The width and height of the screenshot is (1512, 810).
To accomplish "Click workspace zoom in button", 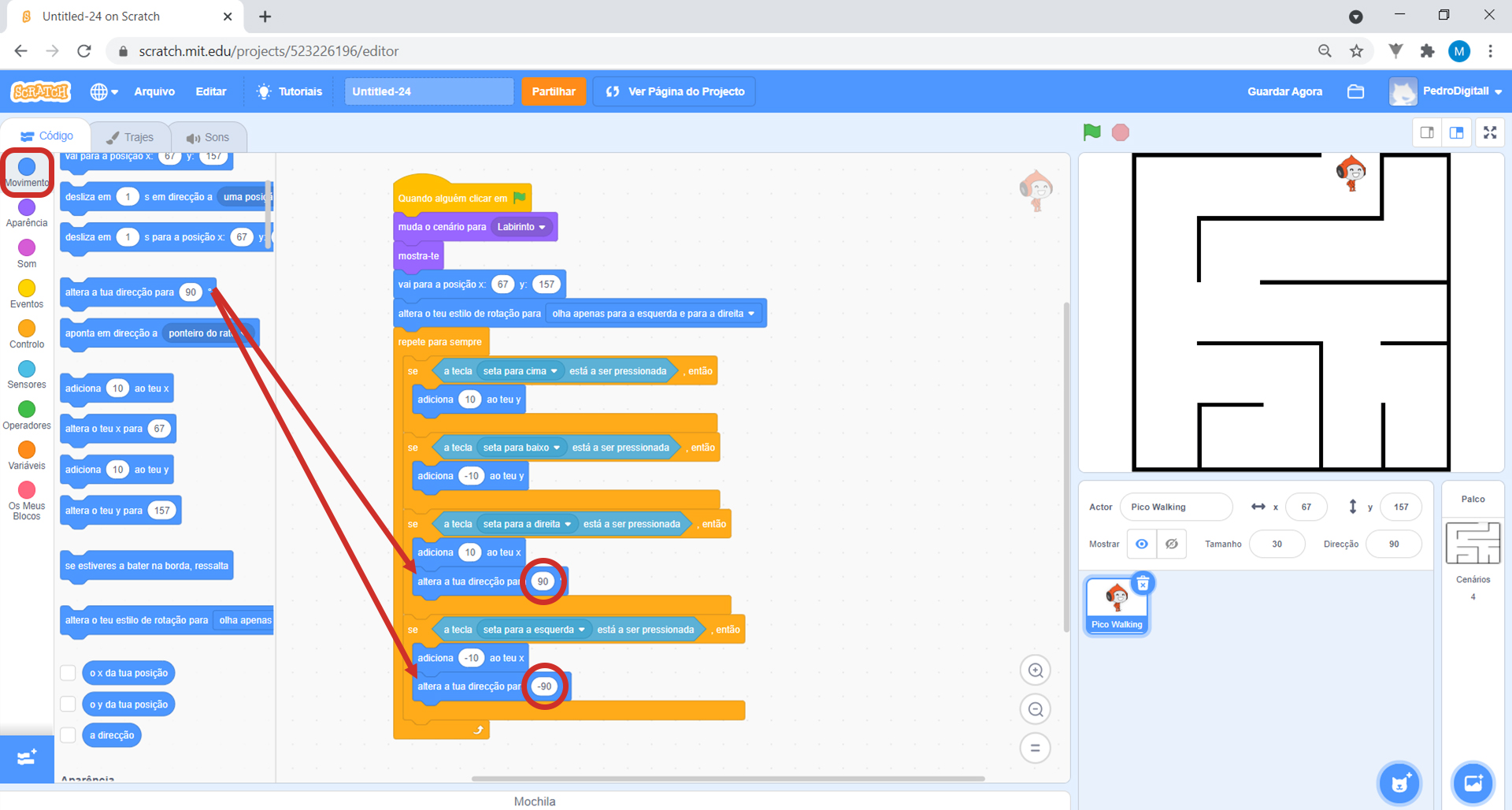I will 1036,671.
